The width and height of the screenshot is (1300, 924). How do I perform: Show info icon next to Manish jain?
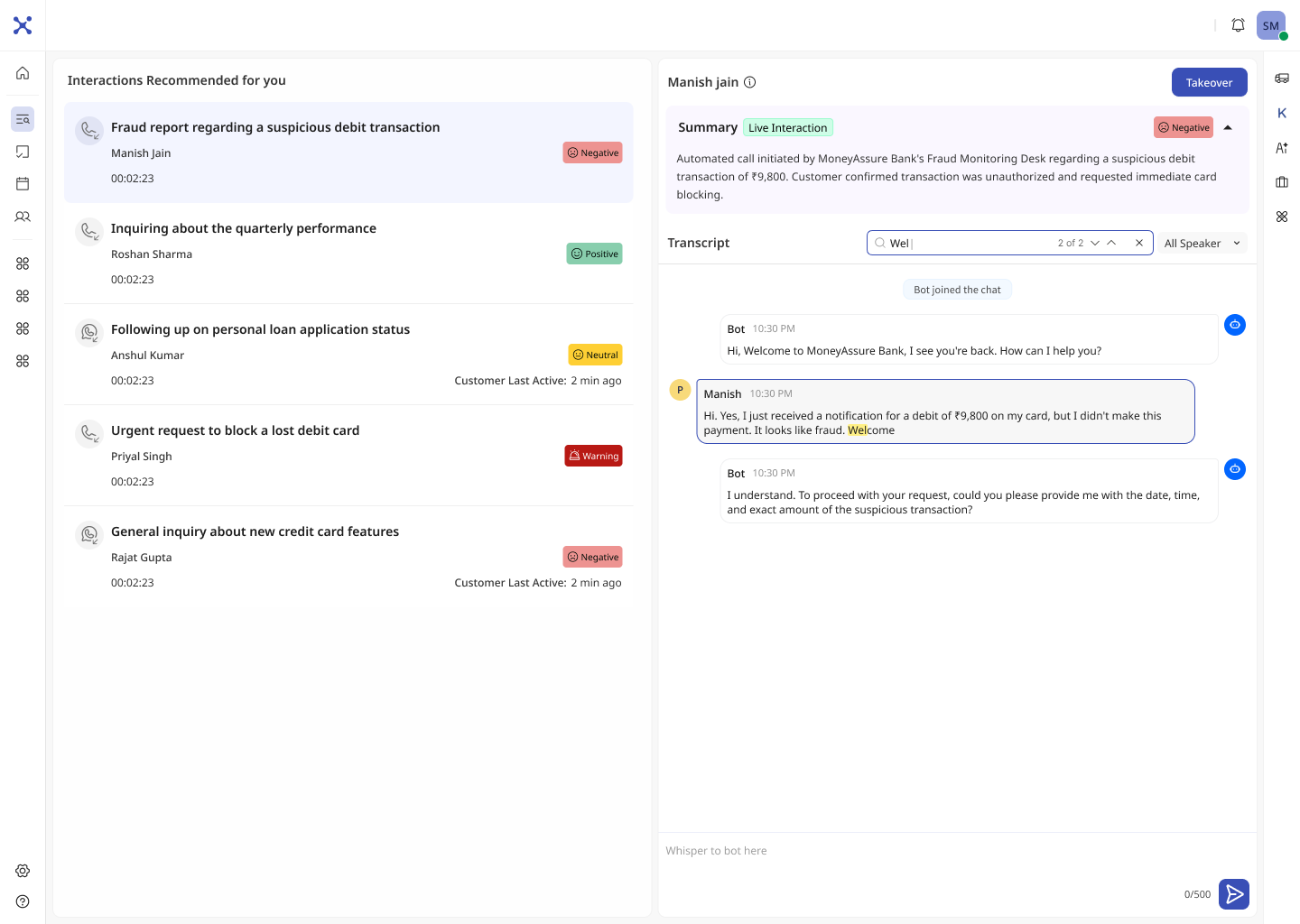749,82
